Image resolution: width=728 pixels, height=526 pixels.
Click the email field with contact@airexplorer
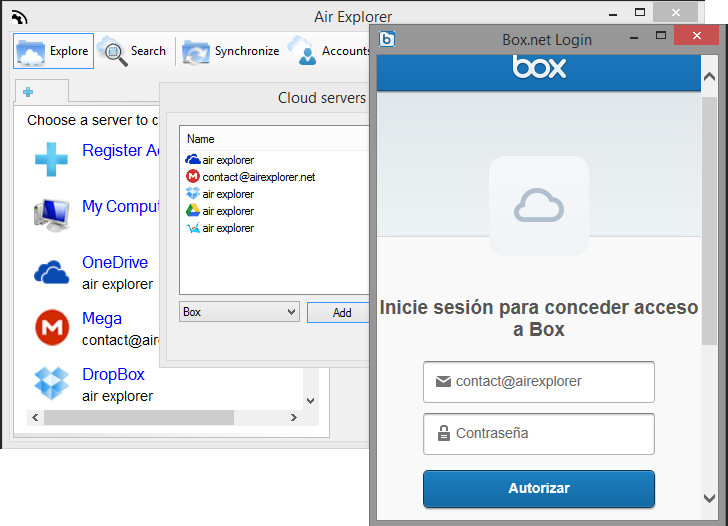click(x=539, y=382)
